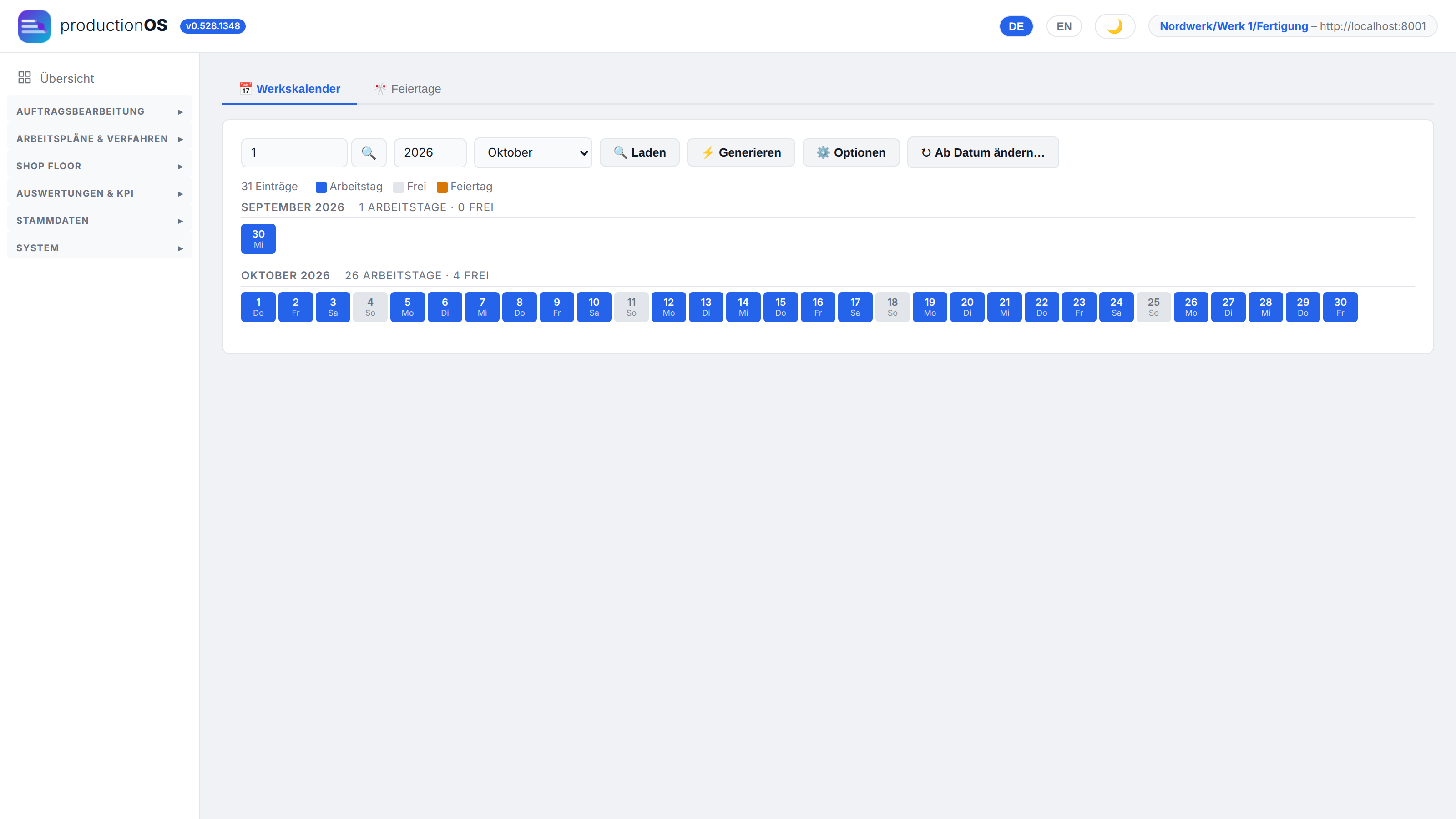Expand Arbeitspläne & Verfahren menu
Screen dimensions: 1456x819
point(100,138)
